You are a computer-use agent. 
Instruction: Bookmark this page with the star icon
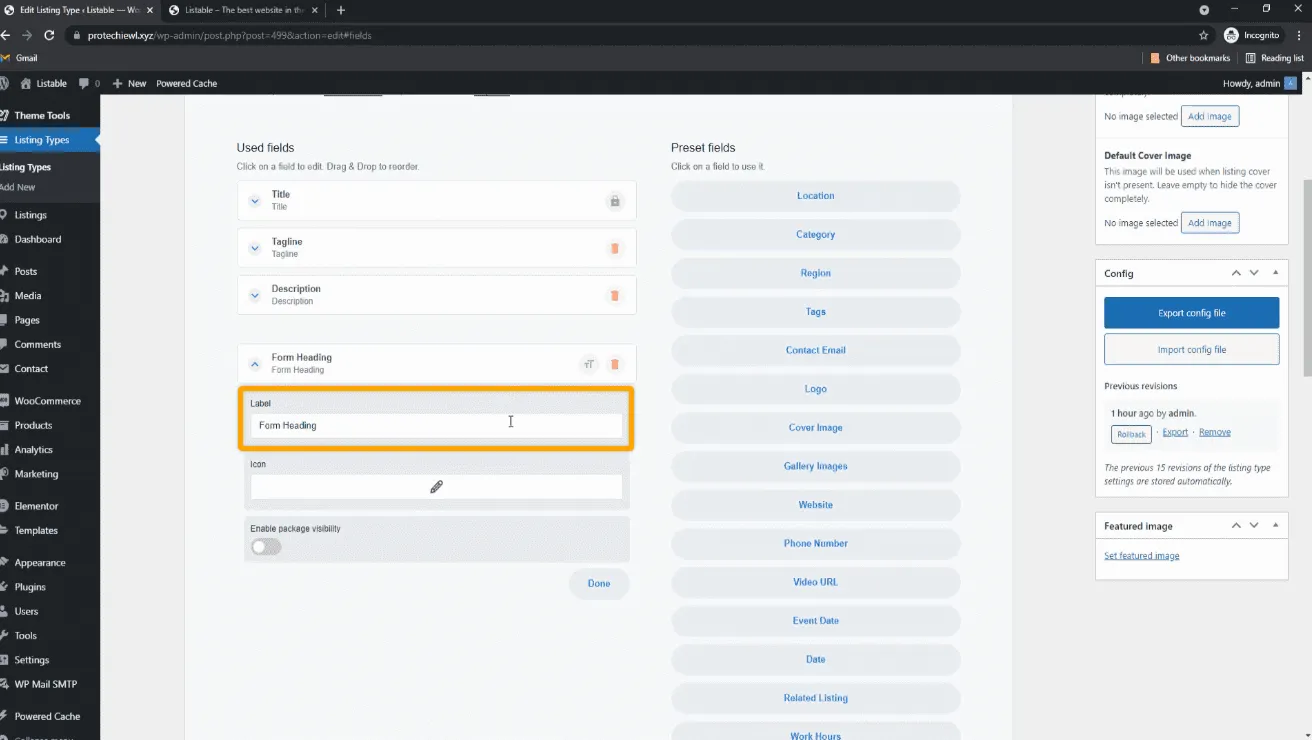coord(1203,35)
